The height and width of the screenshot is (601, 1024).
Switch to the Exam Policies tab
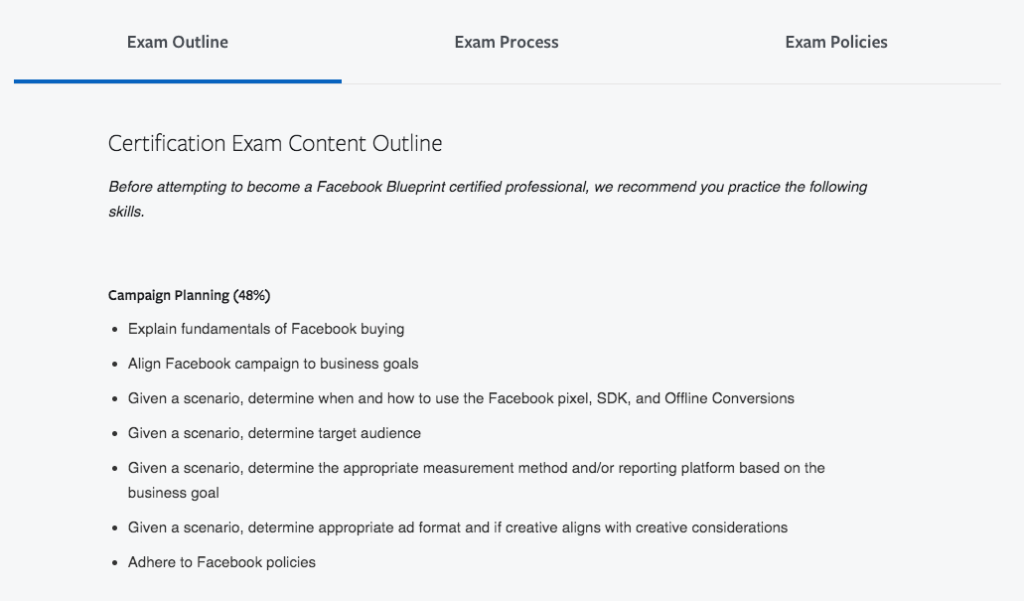836,42
